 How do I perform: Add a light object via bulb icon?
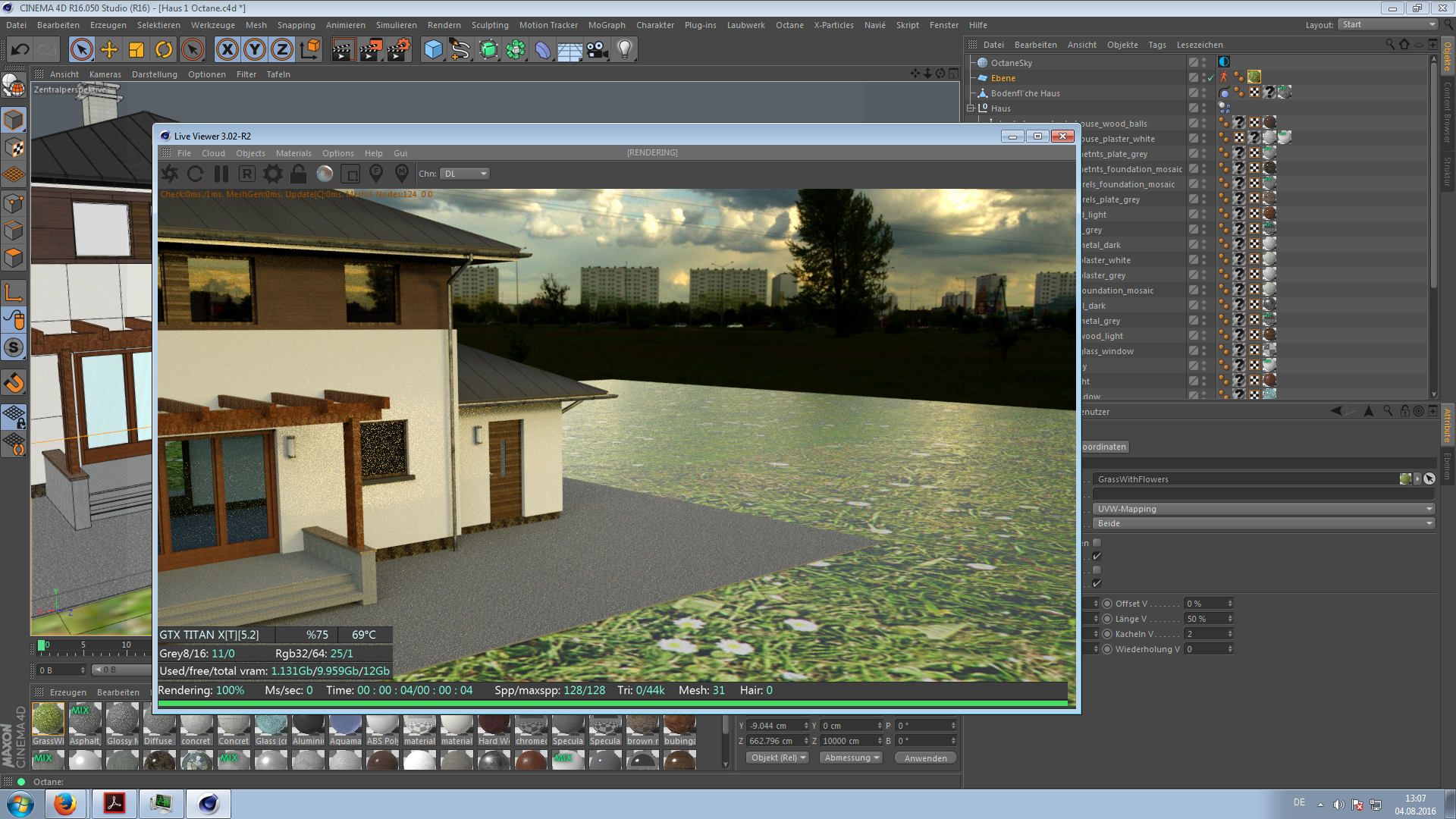[x=624, y=50]
